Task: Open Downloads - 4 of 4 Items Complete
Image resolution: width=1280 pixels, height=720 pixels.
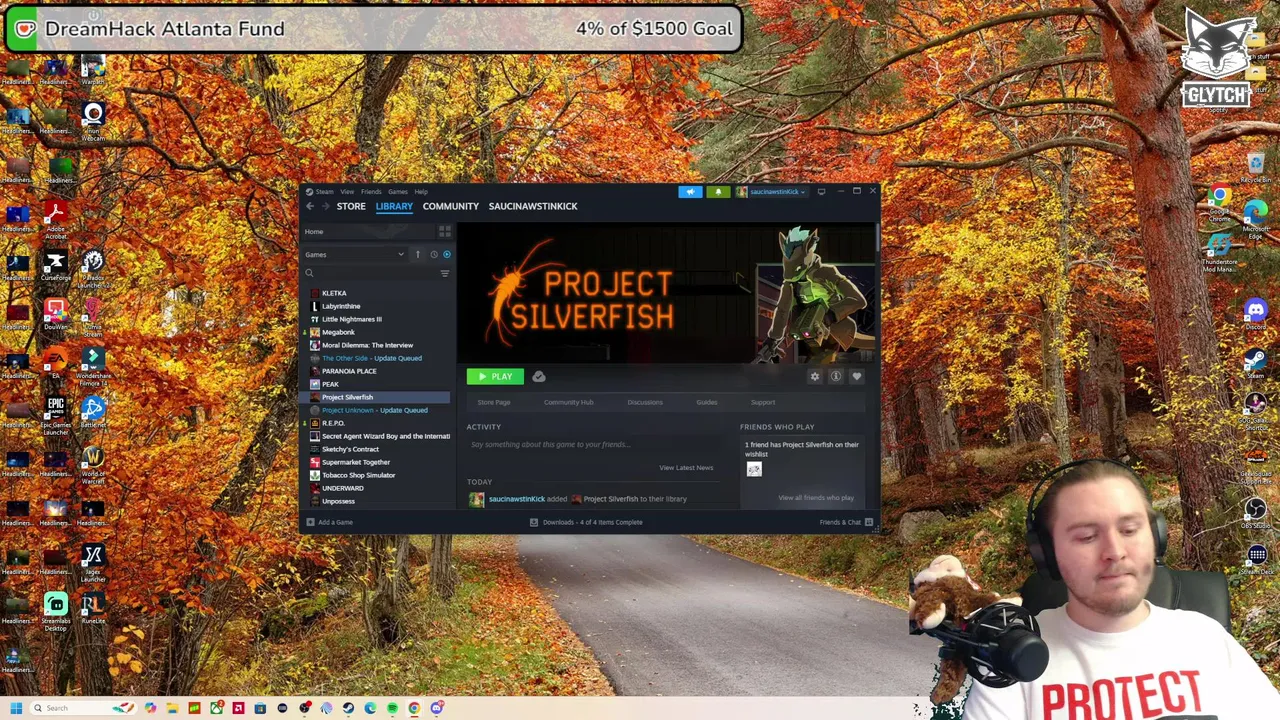Action: pos(586,522)
